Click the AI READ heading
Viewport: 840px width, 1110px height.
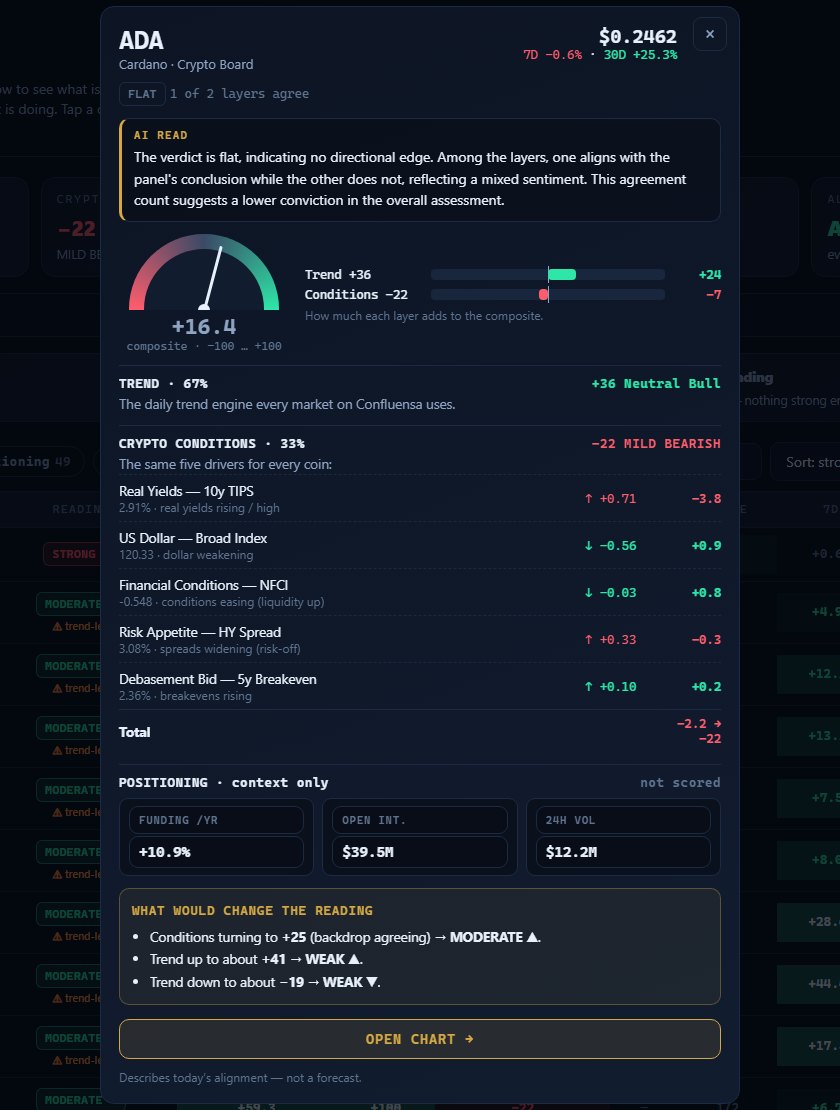pyautogui.click(x=161, y=135)
